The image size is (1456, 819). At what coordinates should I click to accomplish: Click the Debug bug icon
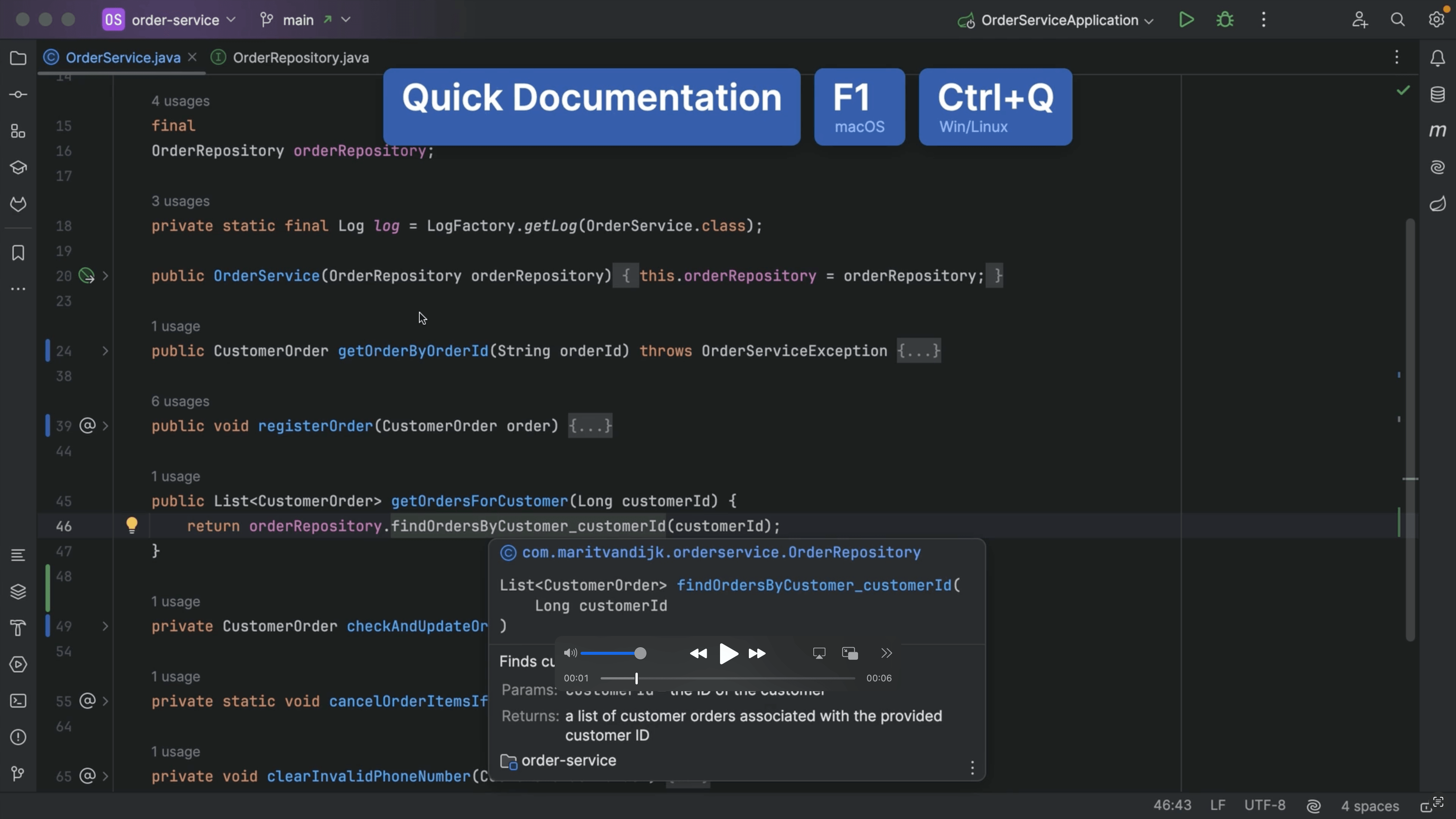pos(1225,20)
